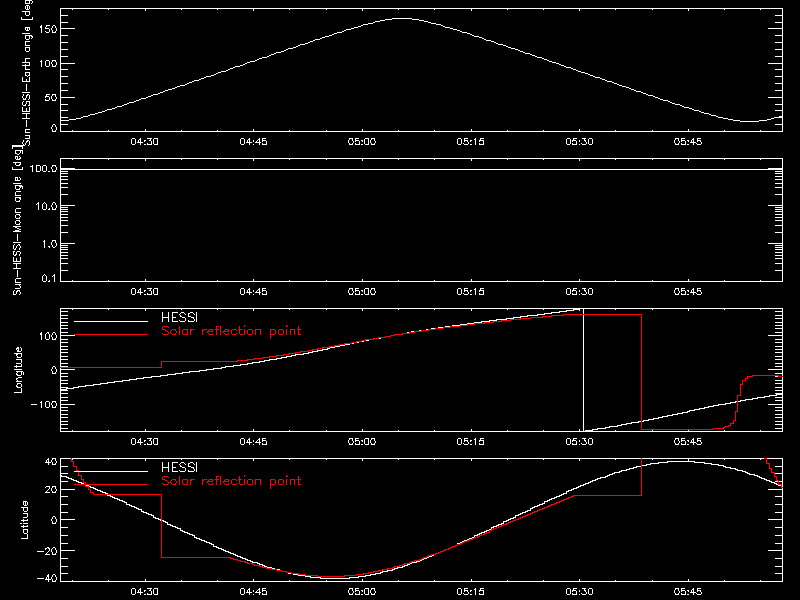Click the 1.0 tick on Moon angle axis
This screenshot has width=800, height=600.
49,244
